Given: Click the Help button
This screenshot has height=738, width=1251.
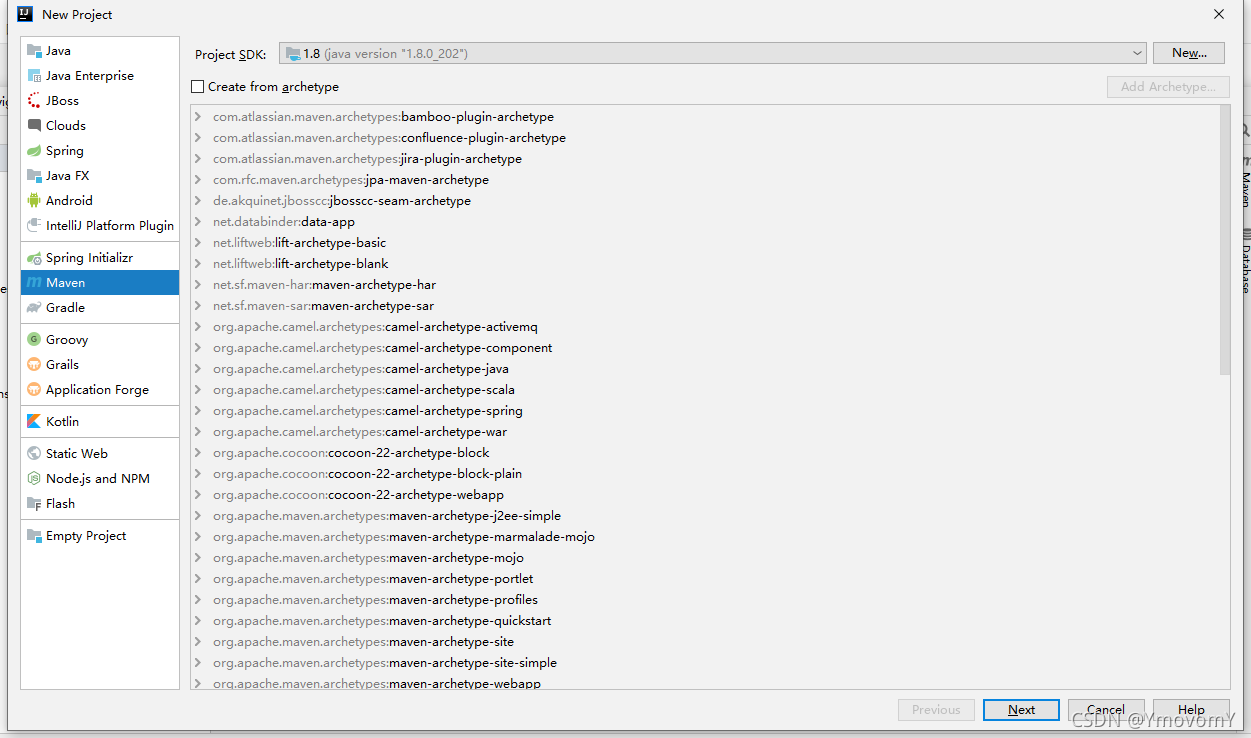Looking at the screenshot, I should (1191, 710).
